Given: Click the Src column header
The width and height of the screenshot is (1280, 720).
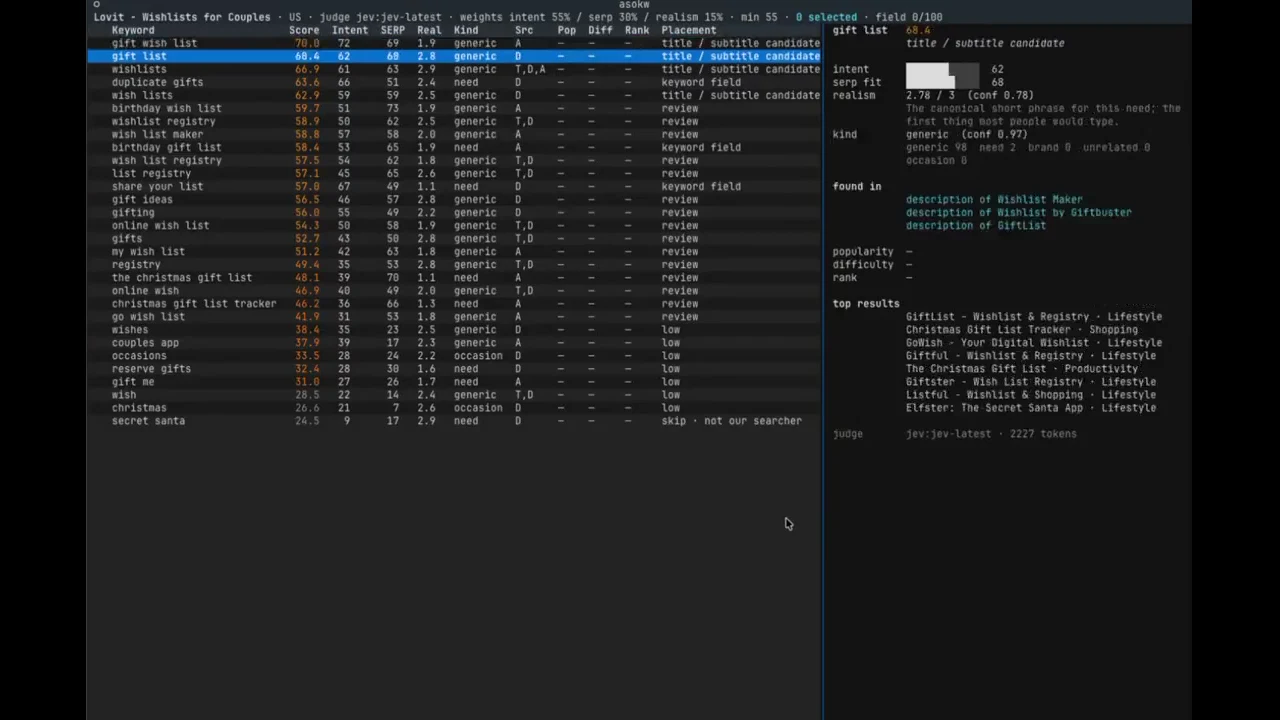Looking at the screenshot, I should (x=524, y=30).
